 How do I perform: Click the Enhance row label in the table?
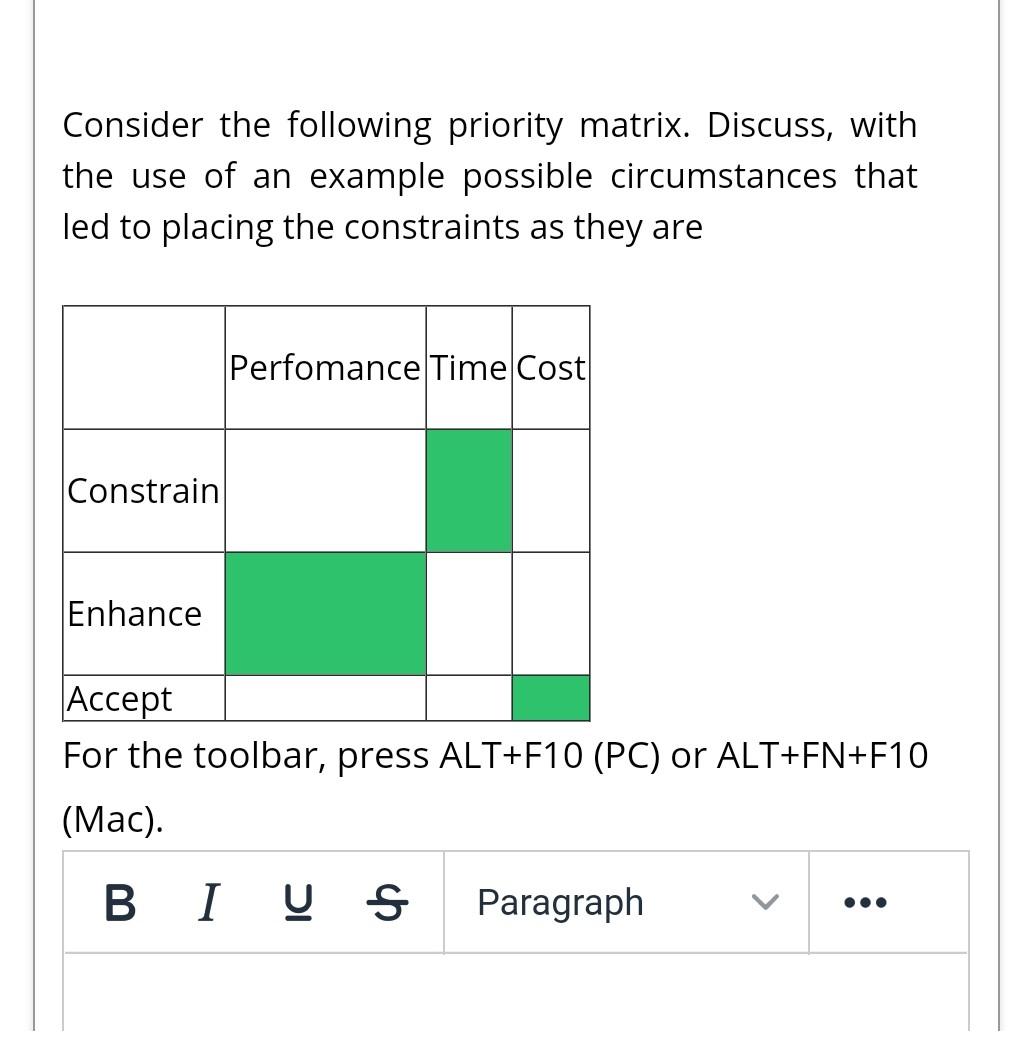pyautogui.click(x=133, y=613)
